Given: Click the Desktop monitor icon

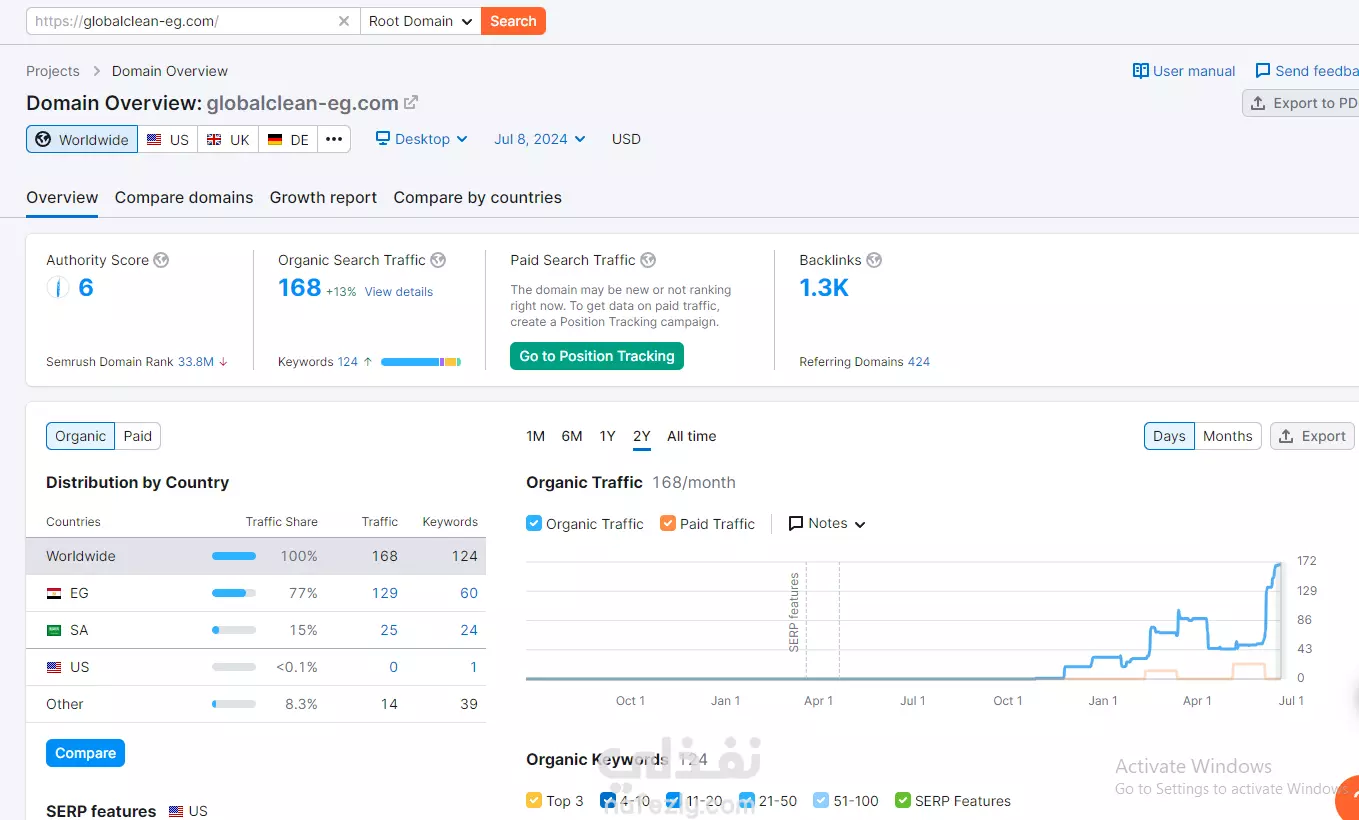Looking at the screenshot, I should click(383, 138).
